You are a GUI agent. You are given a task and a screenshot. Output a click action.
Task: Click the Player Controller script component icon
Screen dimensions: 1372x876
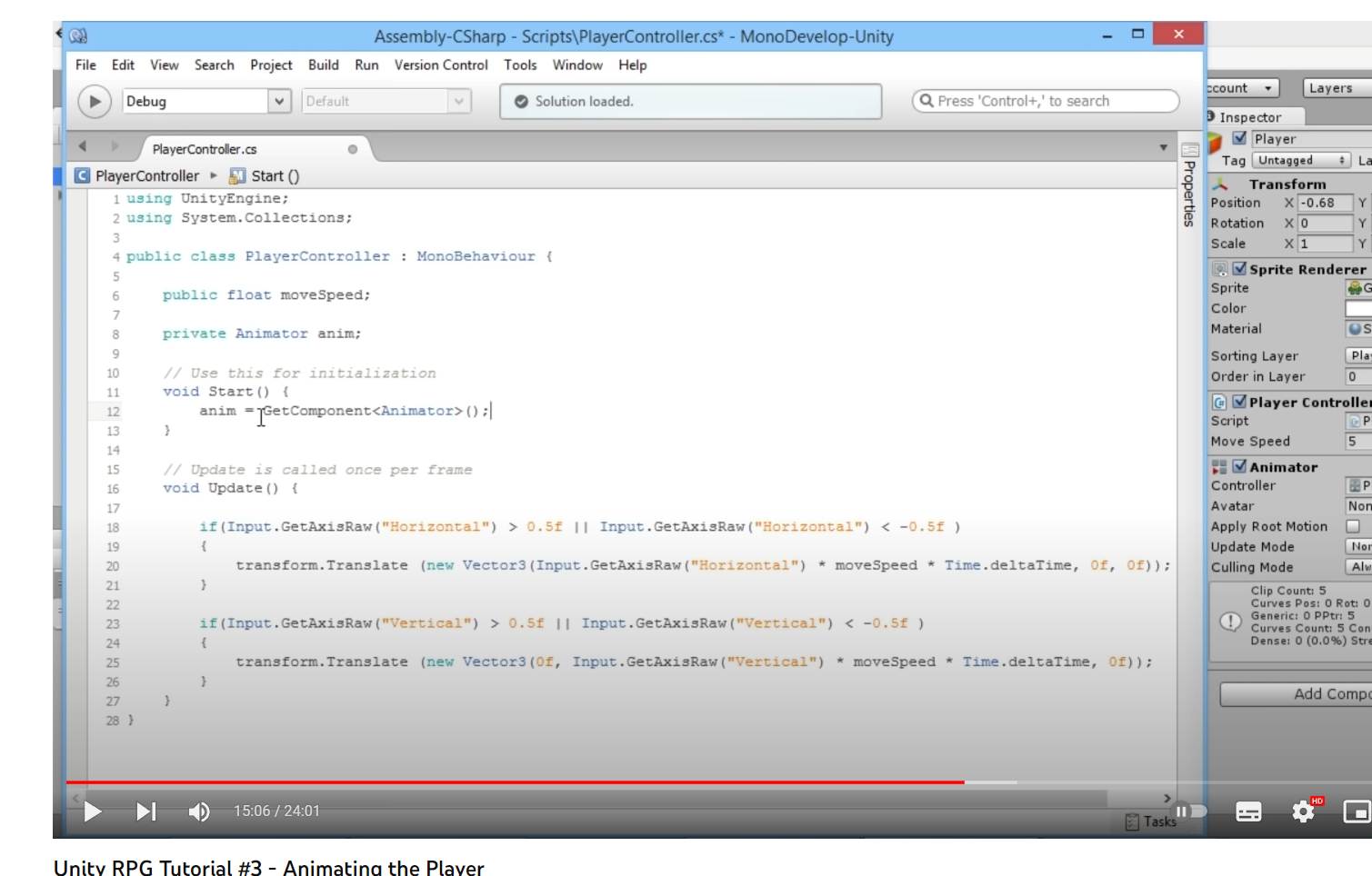(1219, 402)
